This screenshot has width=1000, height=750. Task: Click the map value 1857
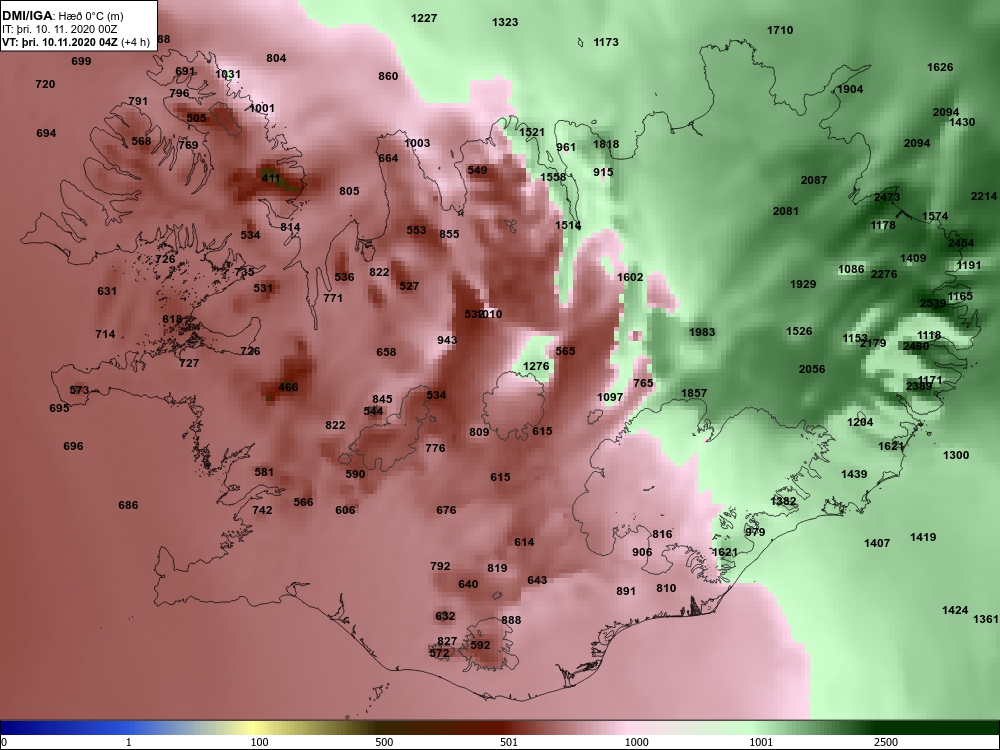[x=694, y=393]
